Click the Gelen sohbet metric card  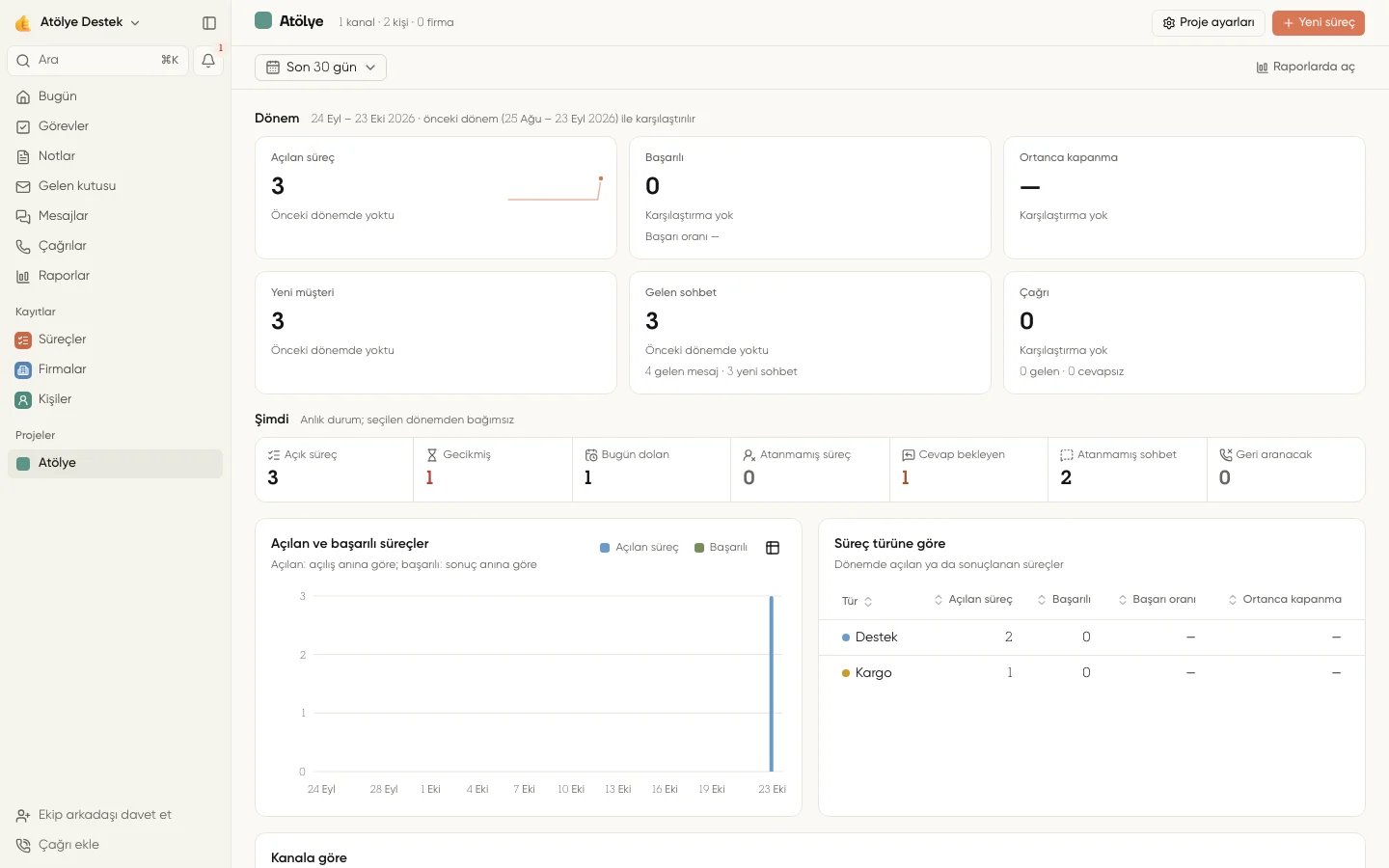810,333
